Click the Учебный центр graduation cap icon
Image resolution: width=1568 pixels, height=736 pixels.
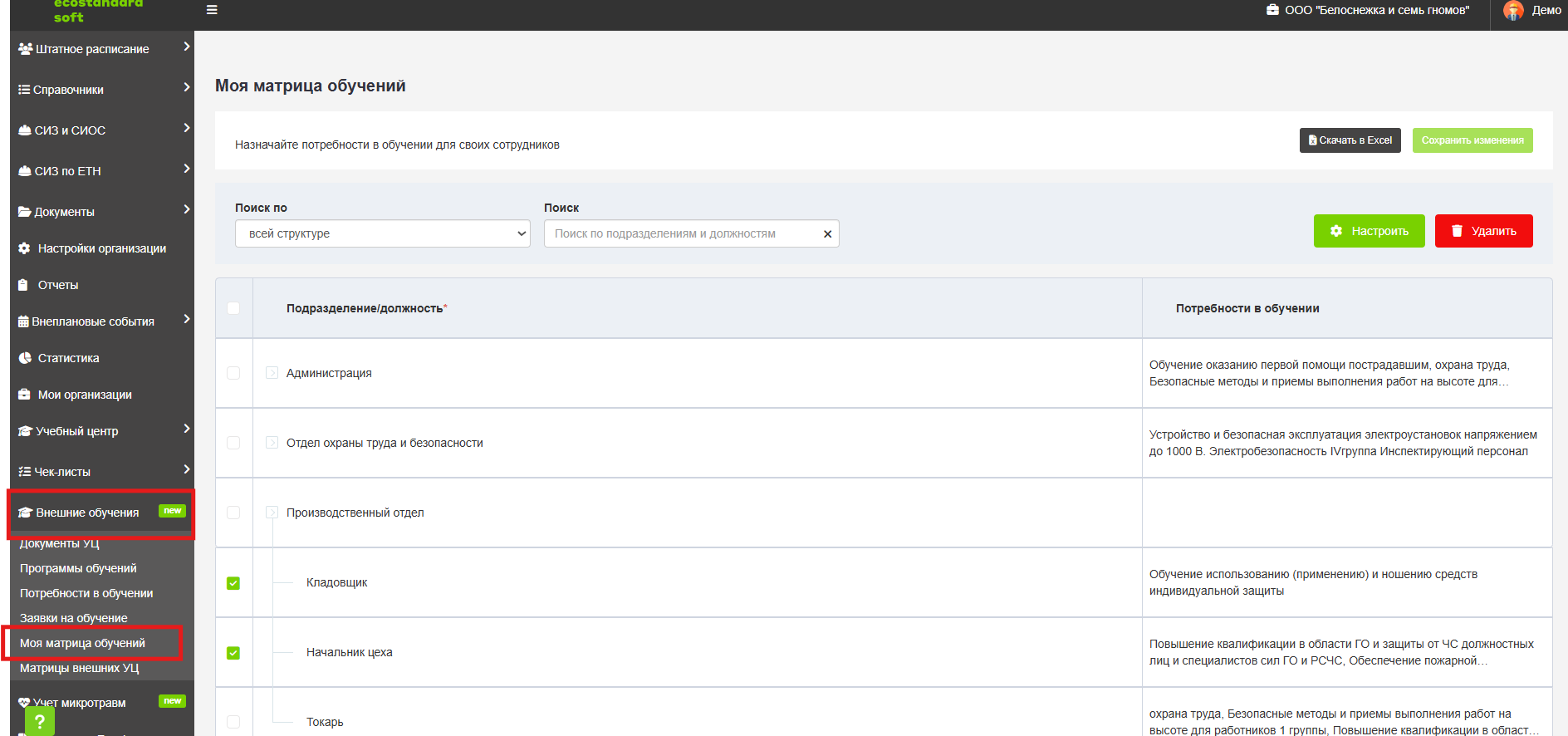click(26, 431)
